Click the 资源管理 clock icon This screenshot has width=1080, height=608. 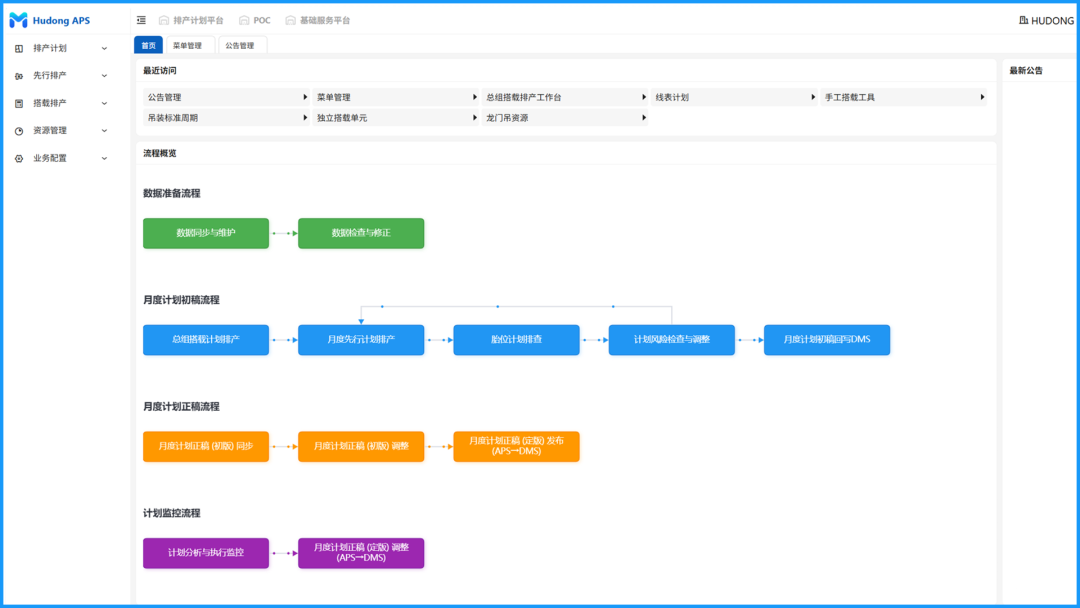click(19, 131)
